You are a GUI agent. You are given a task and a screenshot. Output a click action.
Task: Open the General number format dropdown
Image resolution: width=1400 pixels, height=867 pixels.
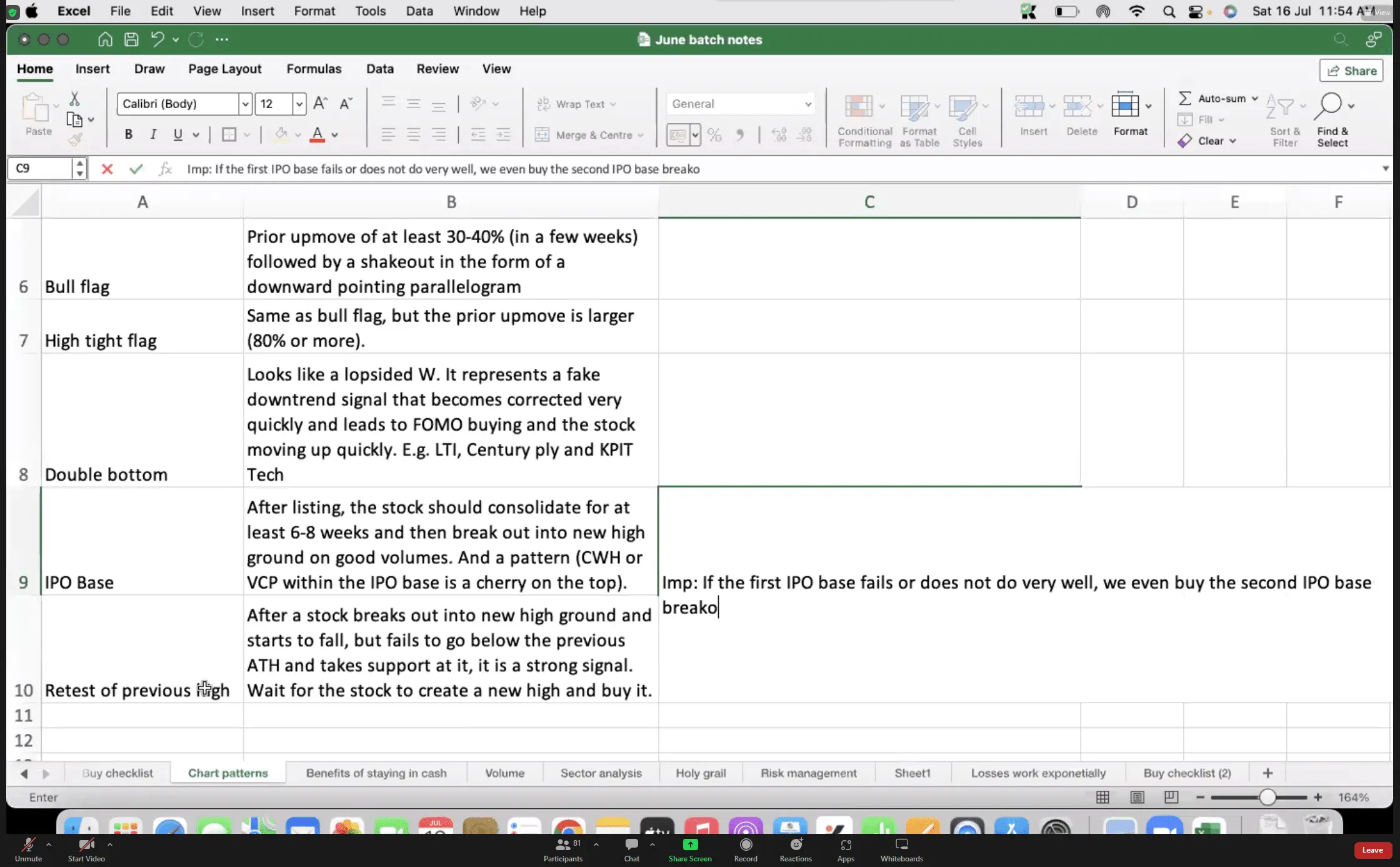point(807,104)
